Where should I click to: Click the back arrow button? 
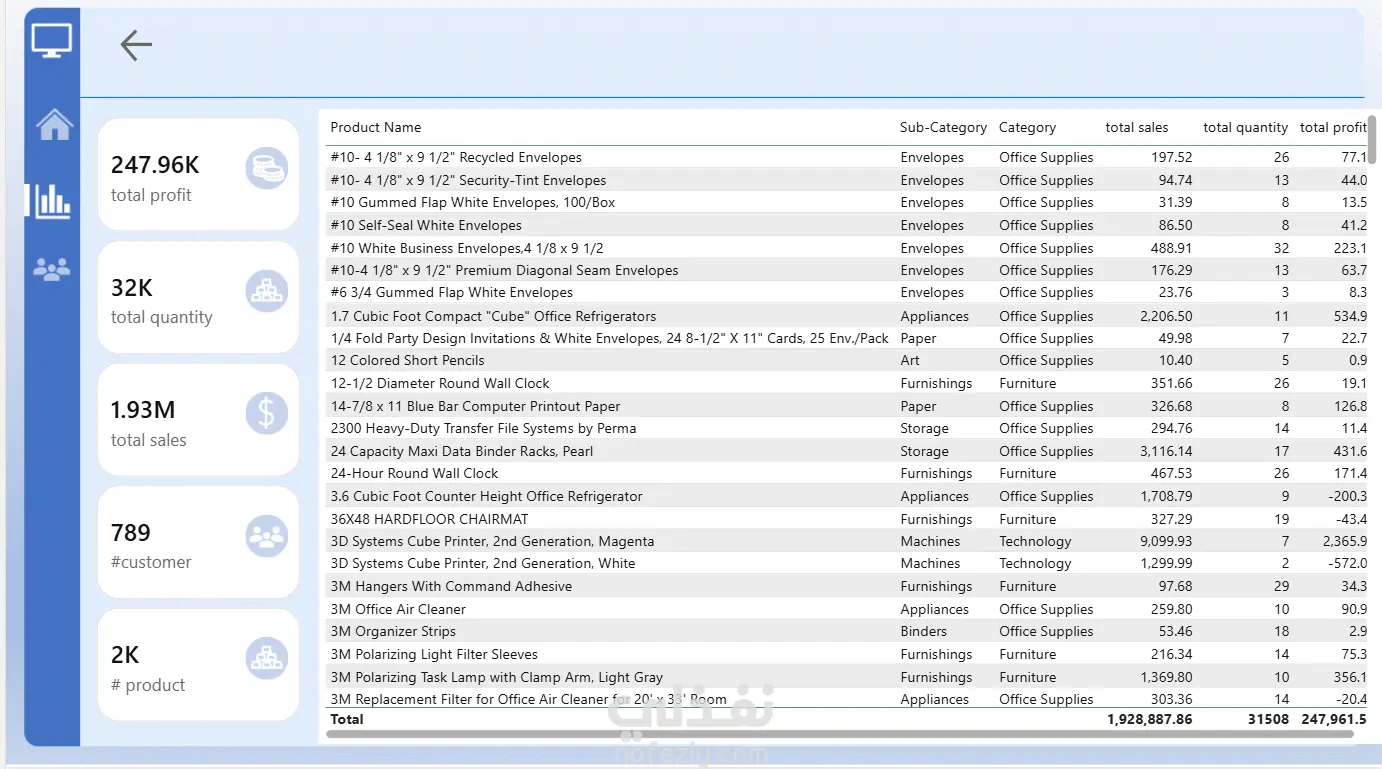136,45
